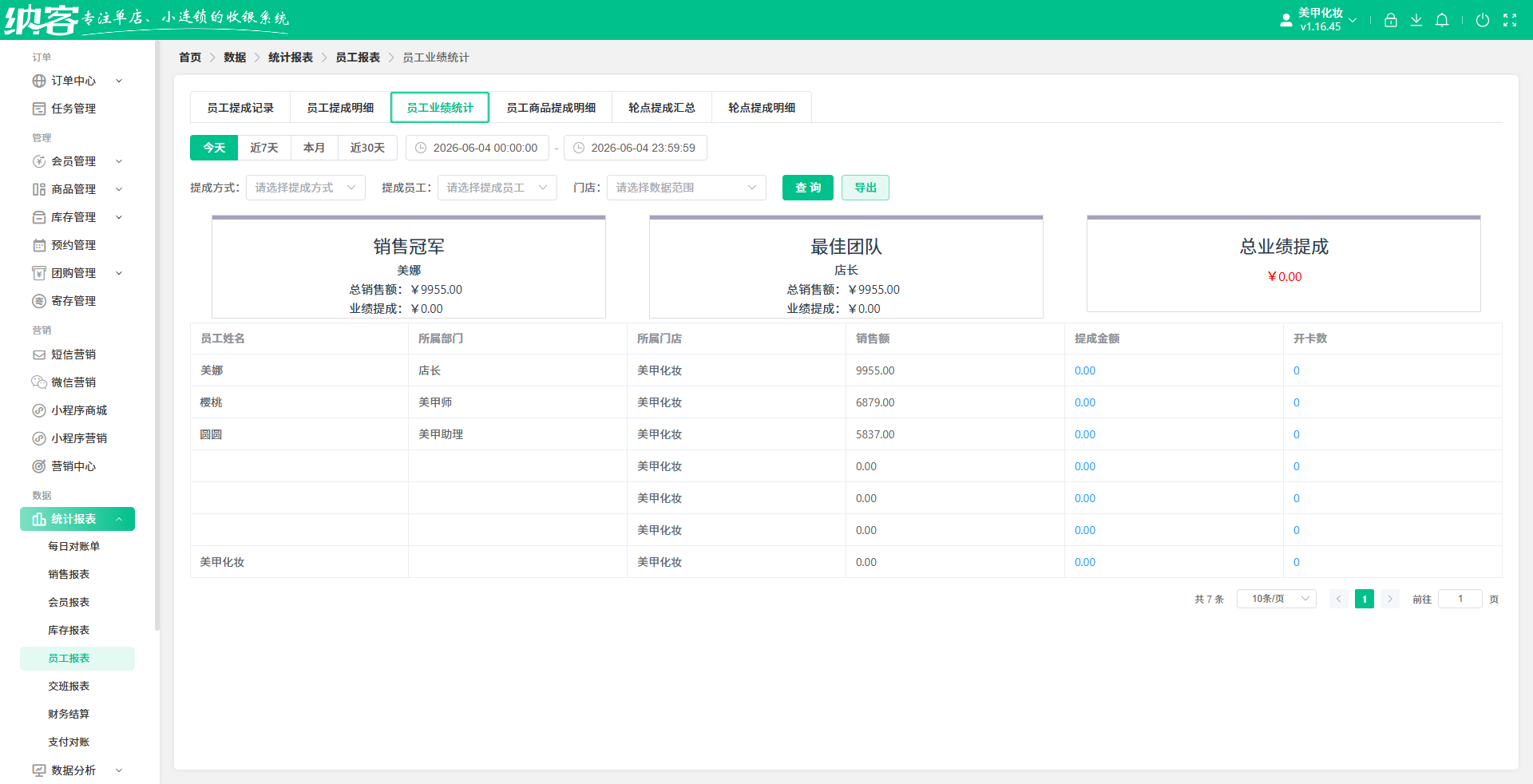The image size is (1533, 784).
Task: Open the 提成方式 dropdown
Action: pyautogui.click(x=306, y=188)
